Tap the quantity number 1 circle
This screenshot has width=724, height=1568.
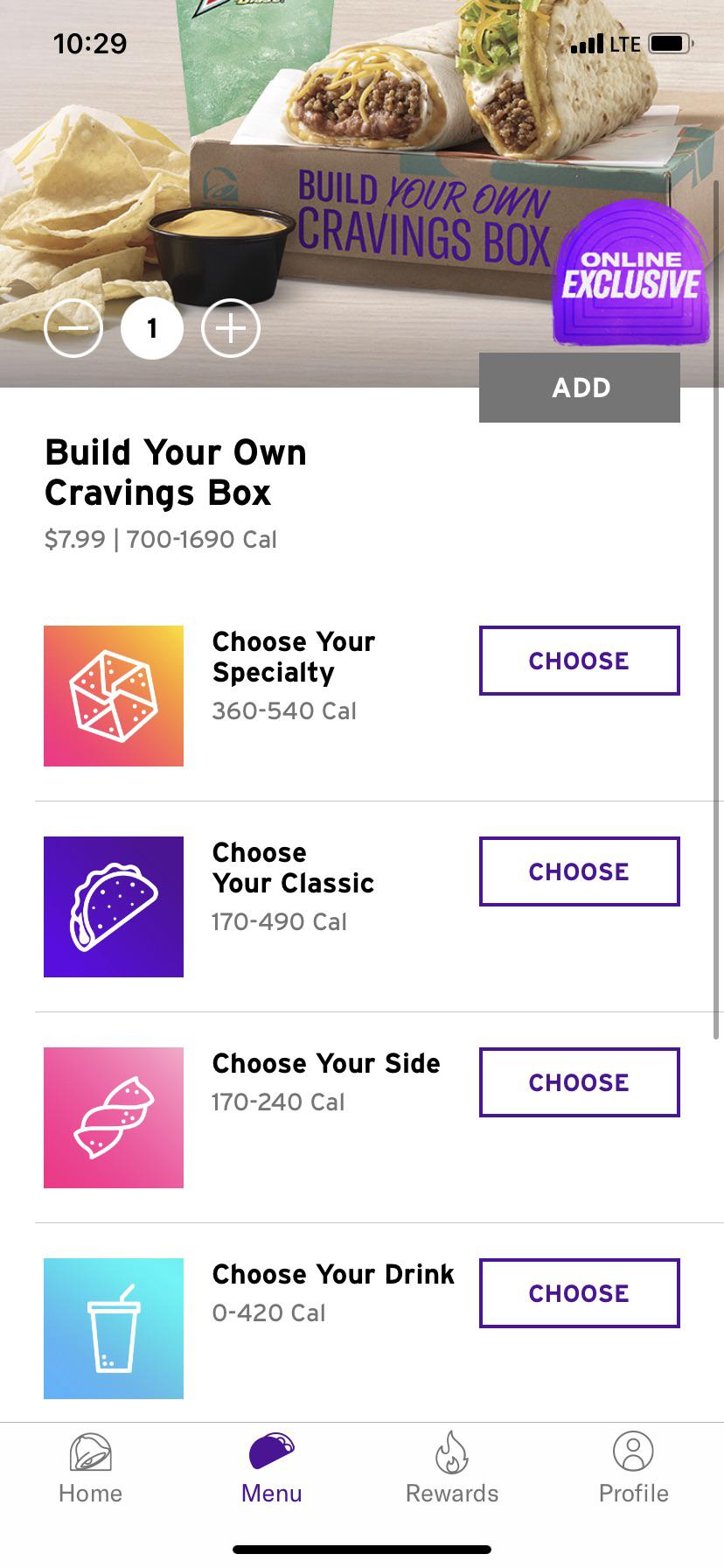(152, 328)
